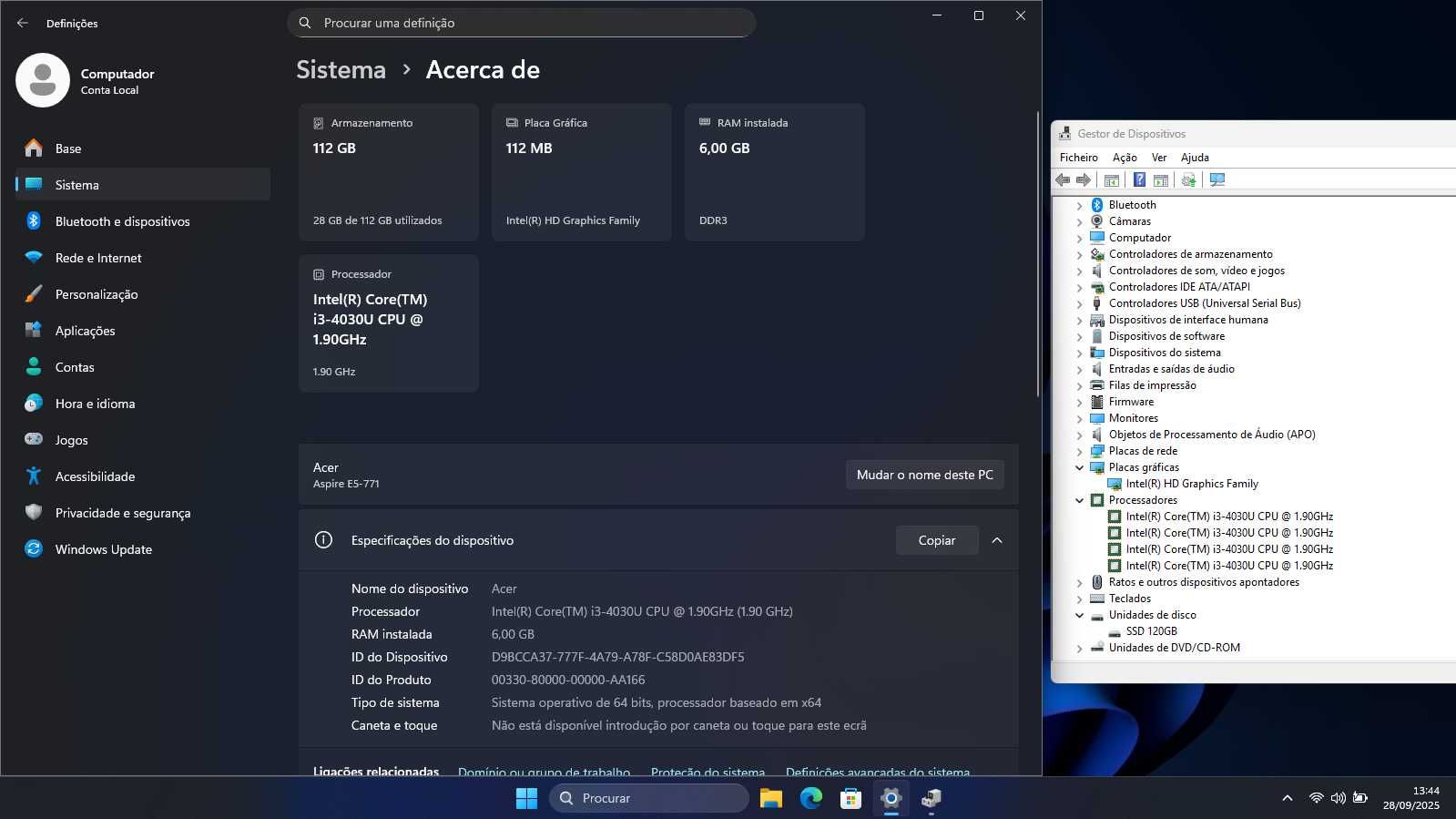1456x819 pixels.
Task: Click the volume icon in system tray
Action: [1338, 798]
